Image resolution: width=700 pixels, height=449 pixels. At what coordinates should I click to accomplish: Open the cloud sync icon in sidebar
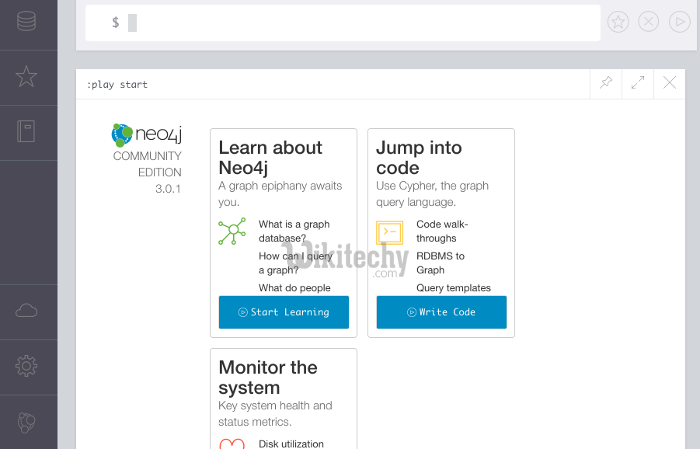click(x=27, y=311)
